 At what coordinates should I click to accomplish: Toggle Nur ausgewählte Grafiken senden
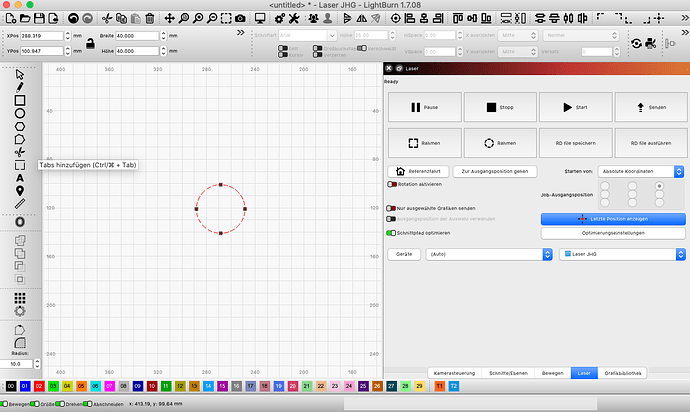tap(391, 208)
